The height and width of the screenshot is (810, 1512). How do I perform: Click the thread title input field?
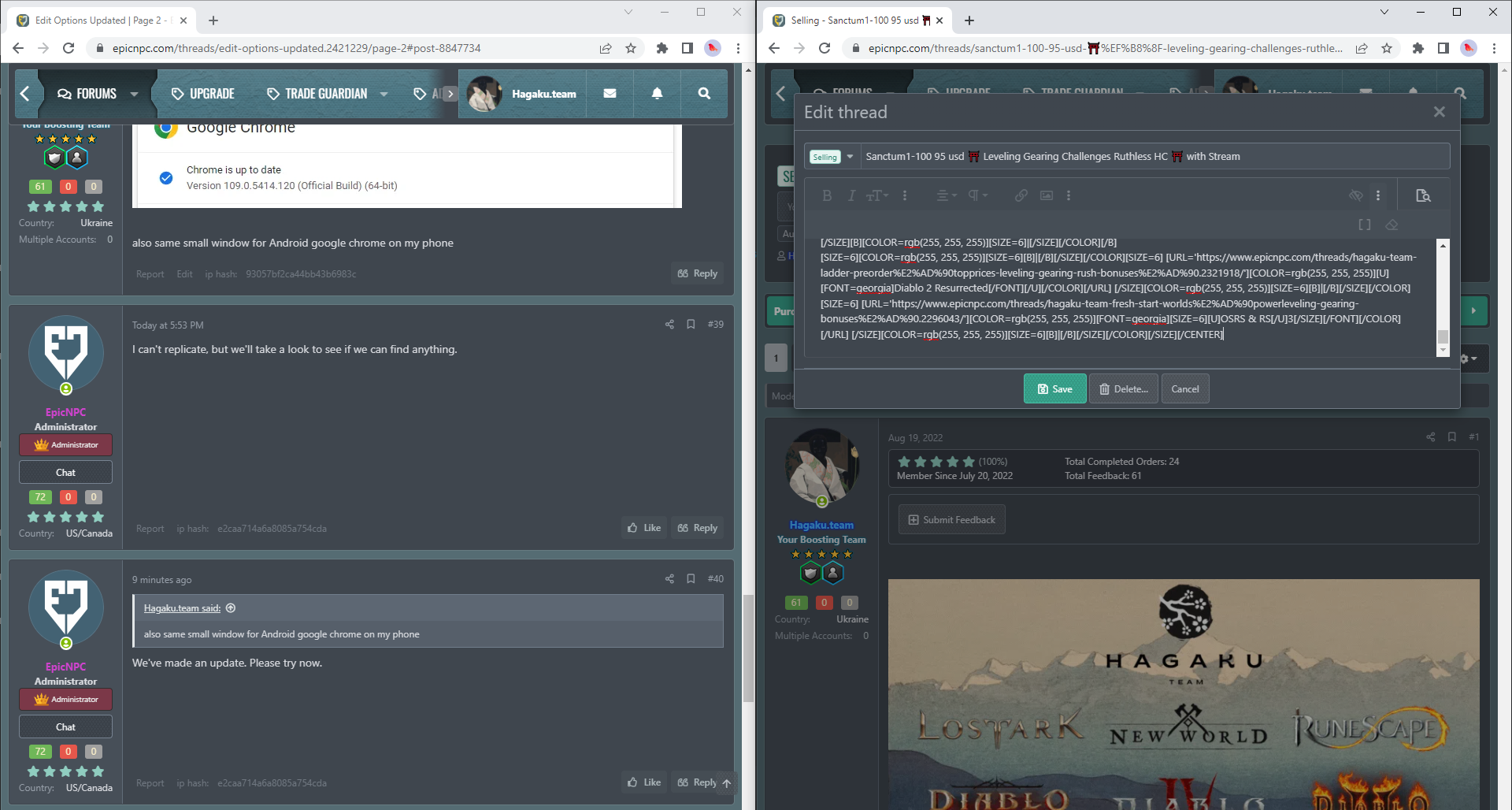1154,157
